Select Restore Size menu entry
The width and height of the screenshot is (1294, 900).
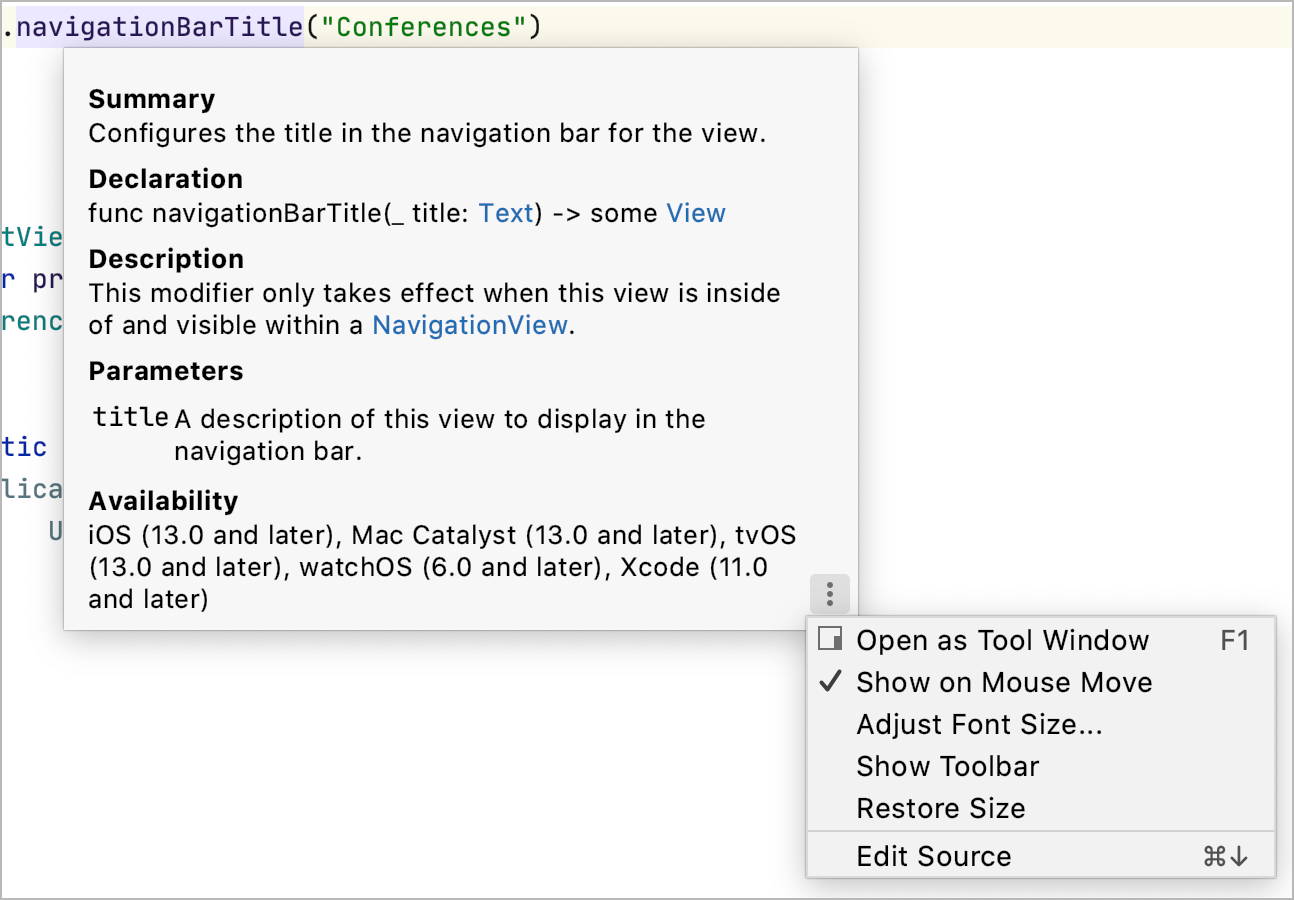[940, 808]
